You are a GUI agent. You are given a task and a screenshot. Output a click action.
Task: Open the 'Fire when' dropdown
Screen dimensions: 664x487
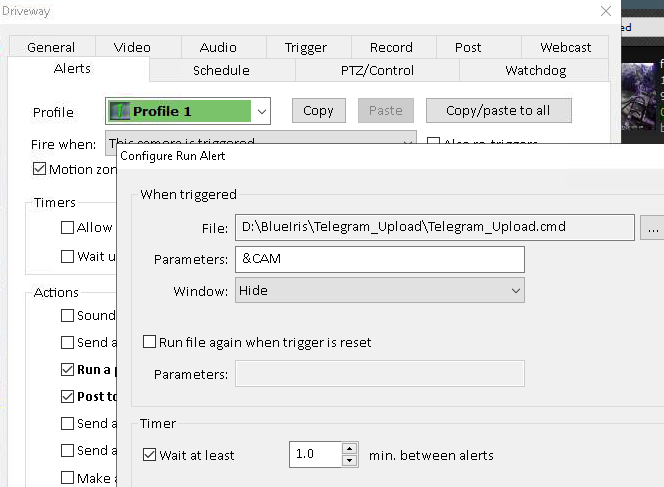(x=406, y=144)
